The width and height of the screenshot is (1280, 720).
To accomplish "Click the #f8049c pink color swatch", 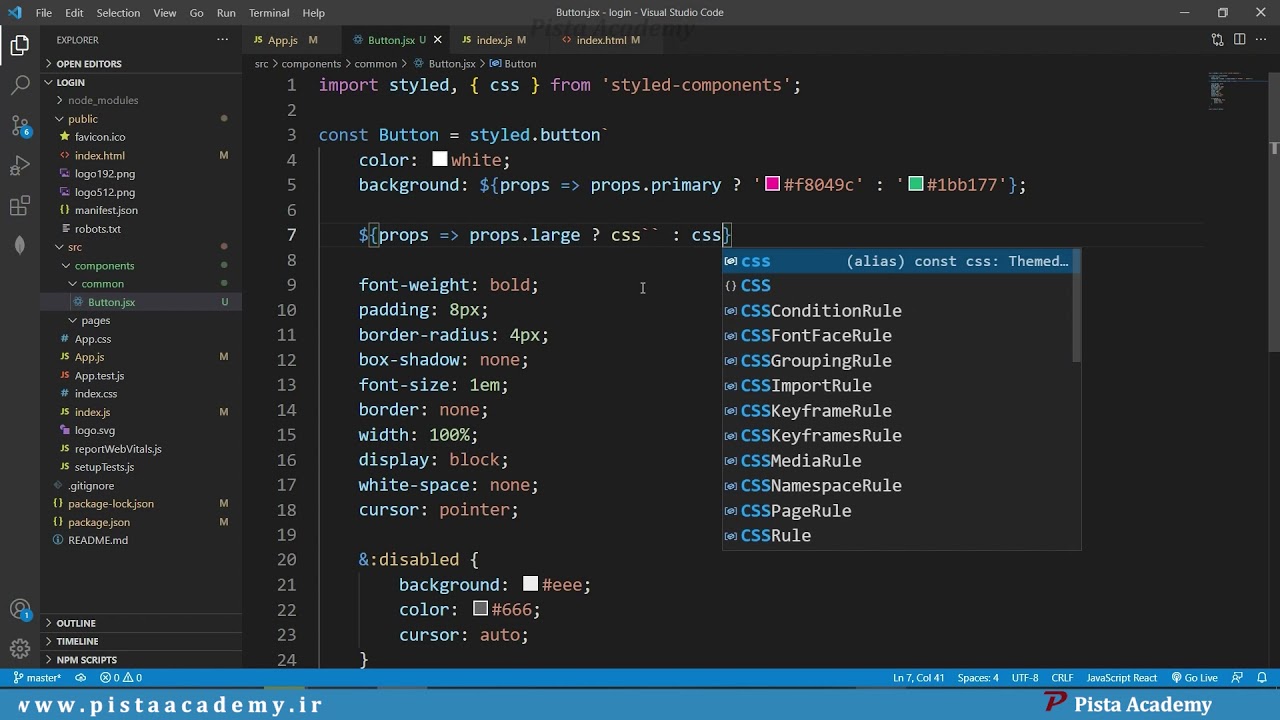I will tap(772, 185).
